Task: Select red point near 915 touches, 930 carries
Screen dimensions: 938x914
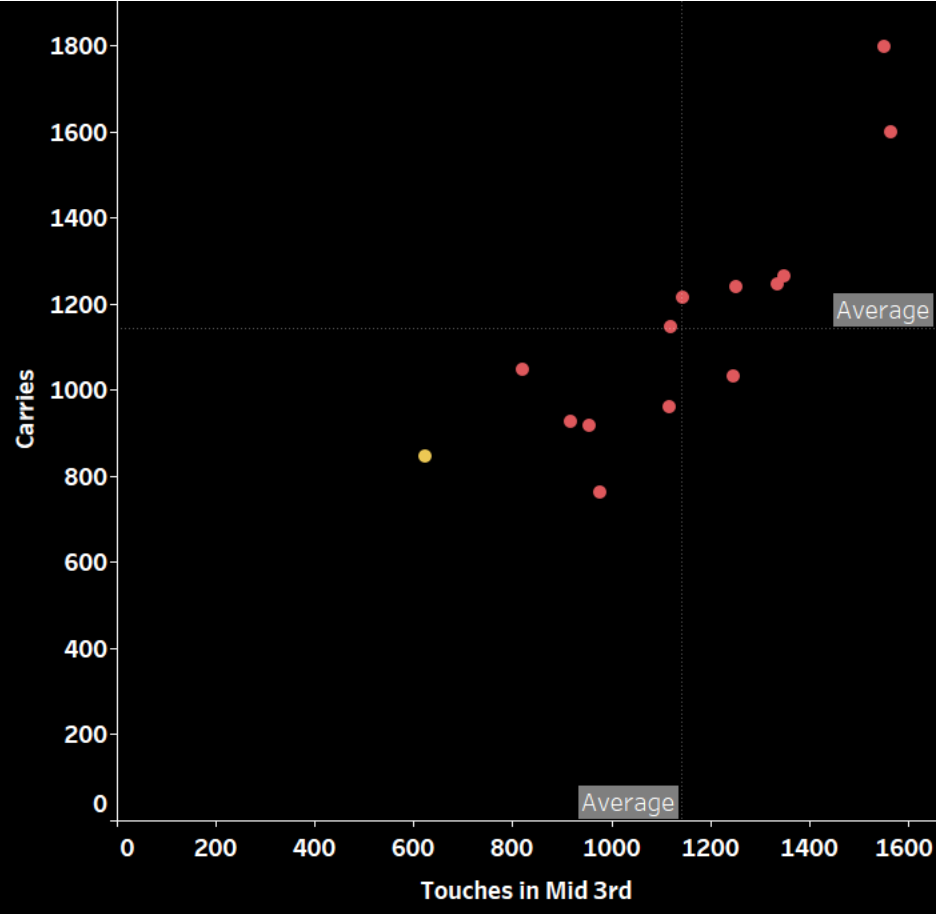Action: coord(570,422)
